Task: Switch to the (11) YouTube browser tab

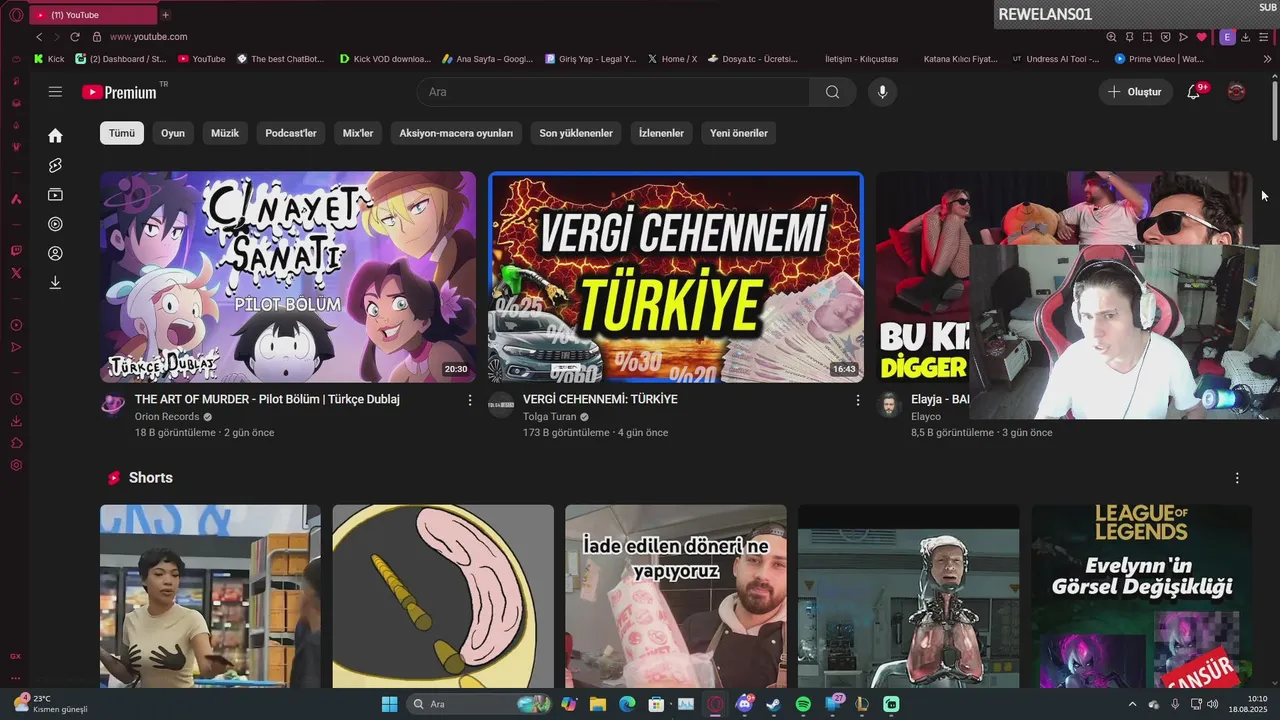Action: pyautogui.click(x=93, y=15)
